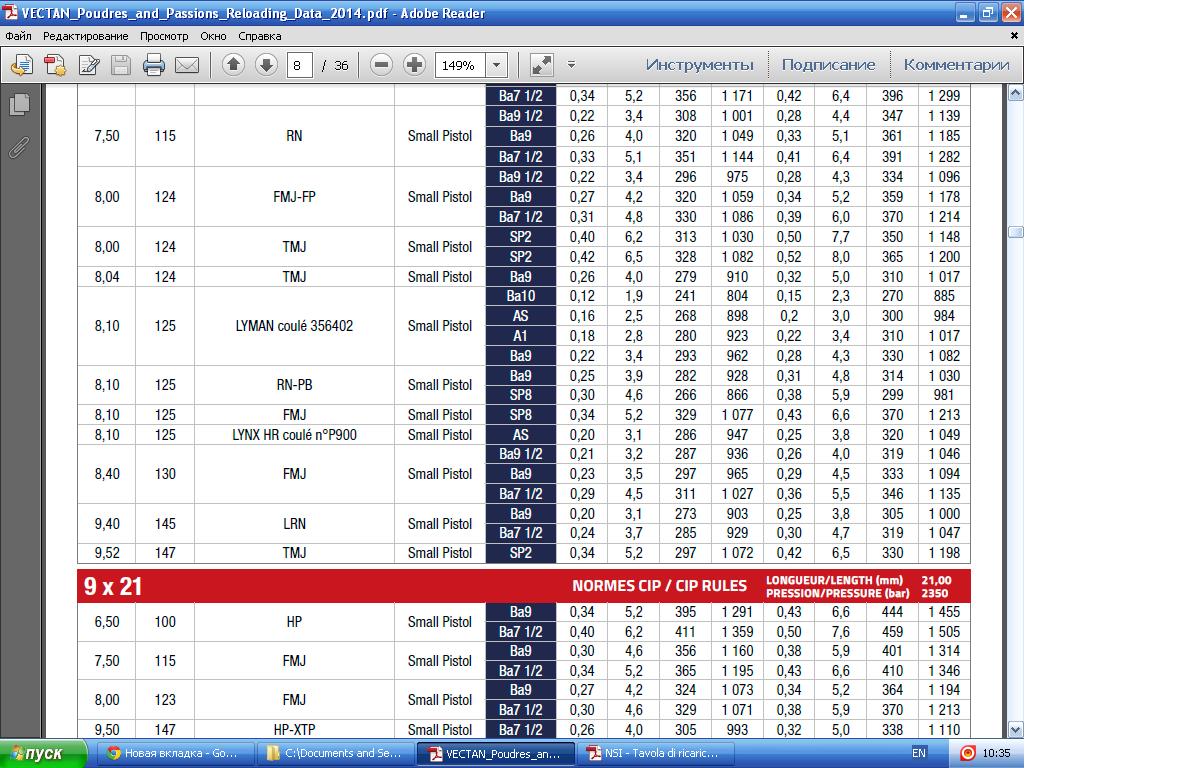Go to the next page arrow
The image size is (1200, 768).
coord(266,65)
